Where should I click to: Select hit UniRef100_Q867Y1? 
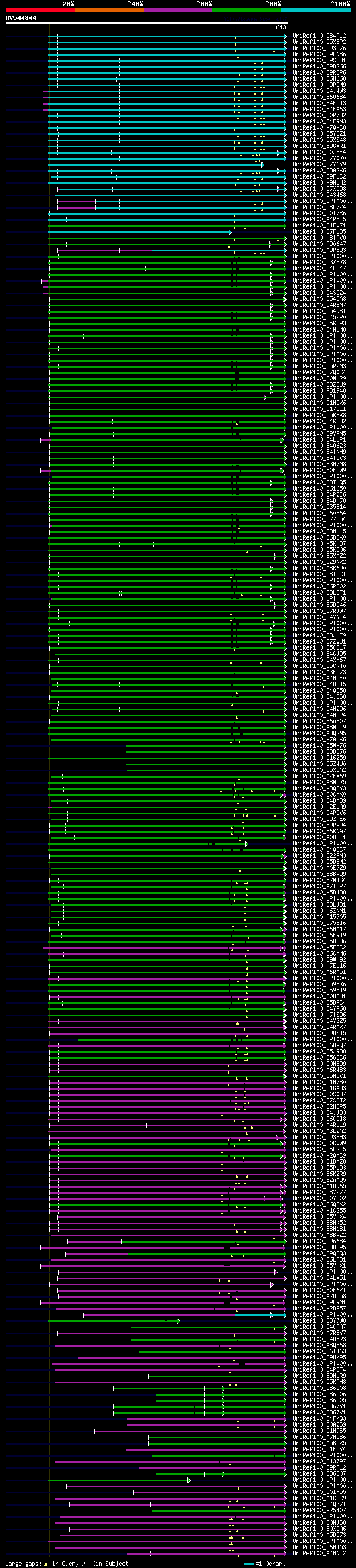[x=319, y=1407]
